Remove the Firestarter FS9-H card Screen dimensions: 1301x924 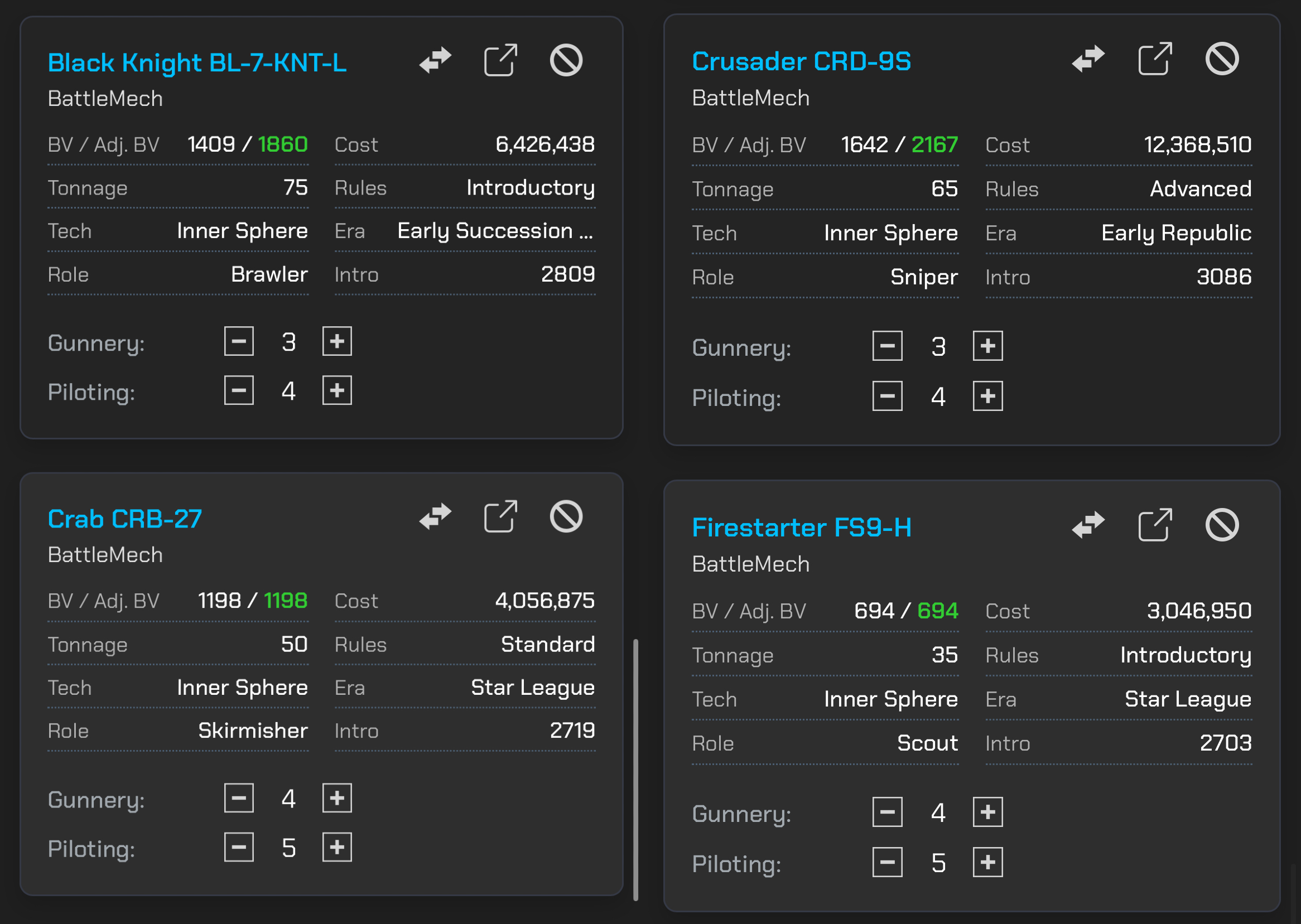point(1222,525)
